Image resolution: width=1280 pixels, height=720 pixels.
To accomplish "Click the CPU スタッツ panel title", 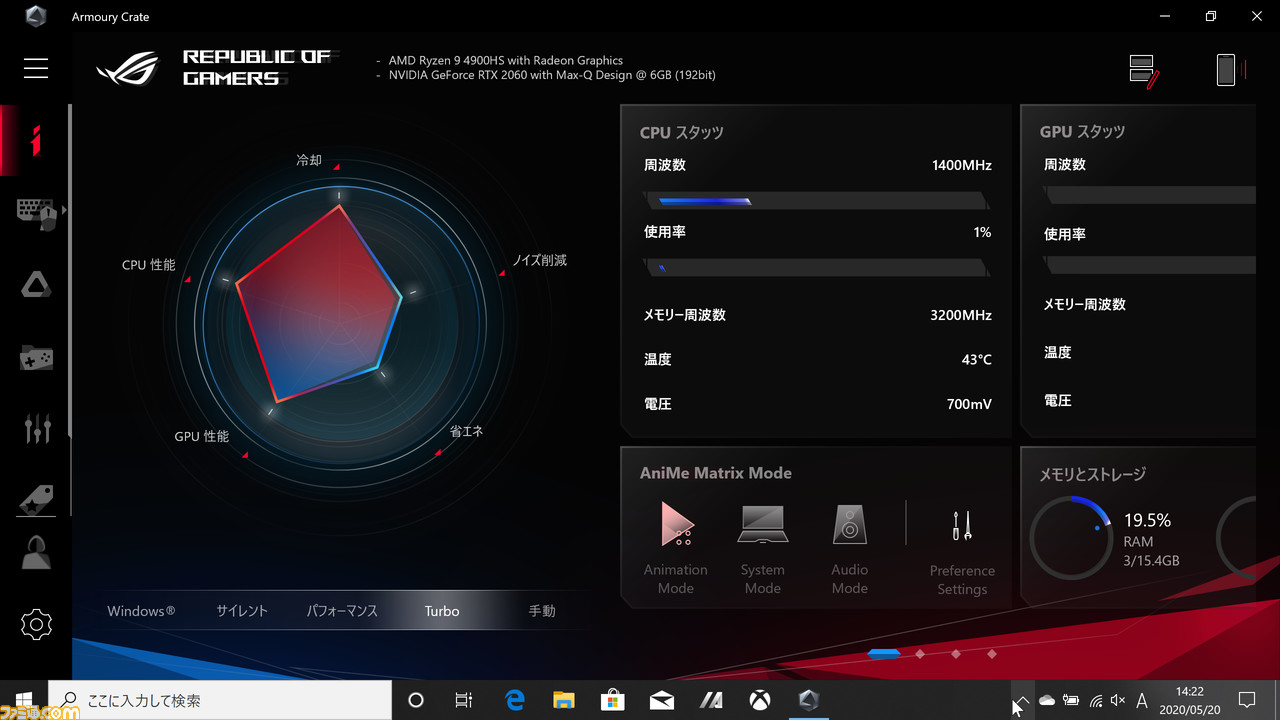I will tap(681, 132).
